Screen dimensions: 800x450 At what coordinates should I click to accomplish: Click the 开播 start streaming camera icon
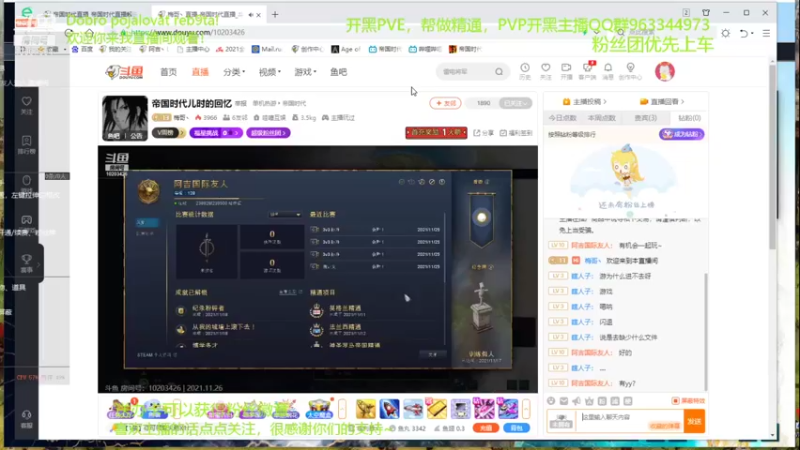(566, 71)
